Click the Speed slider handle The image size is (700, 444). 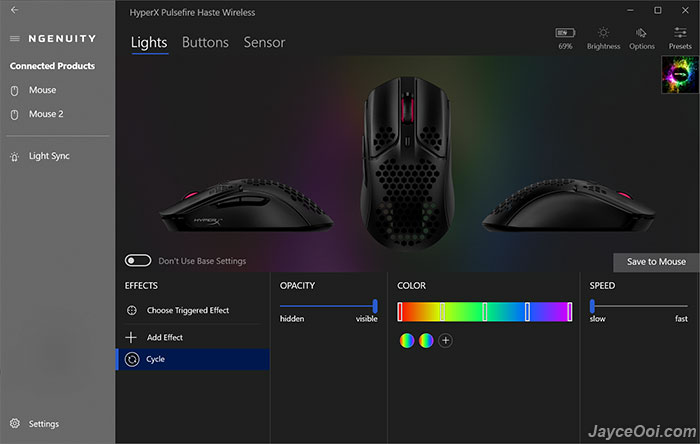592,306
